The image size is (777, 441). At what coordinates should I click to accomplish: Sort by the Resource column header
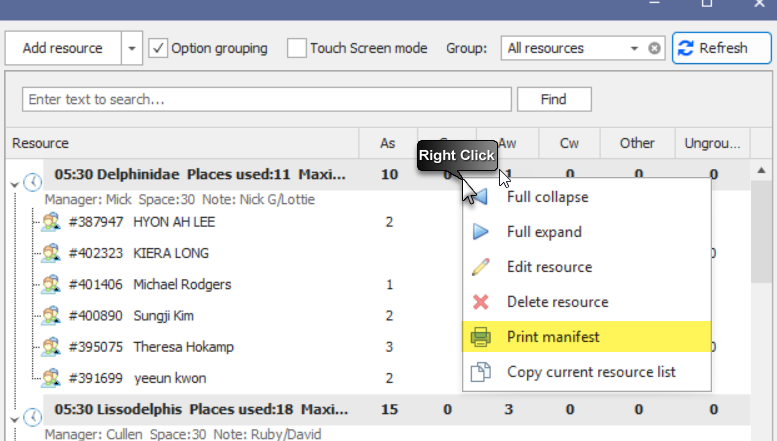182,143
